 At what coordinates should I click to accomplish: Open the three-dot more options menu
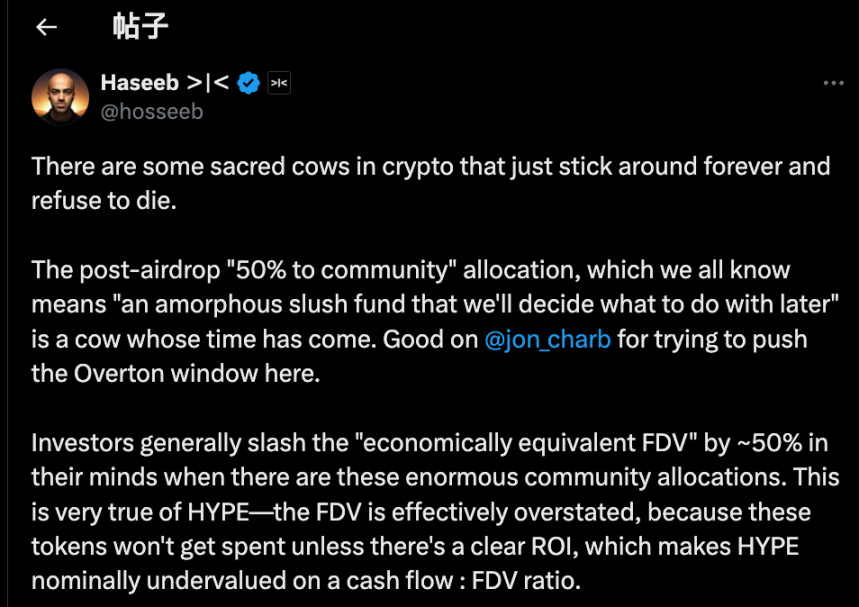[833, 83]
